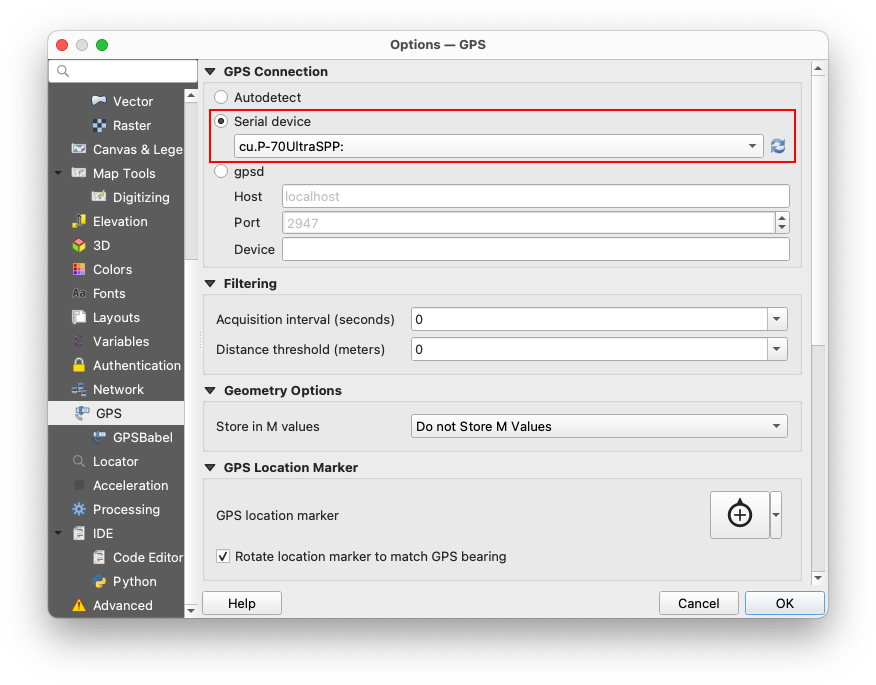Click the Authentication padlock icon

[79, 366]
